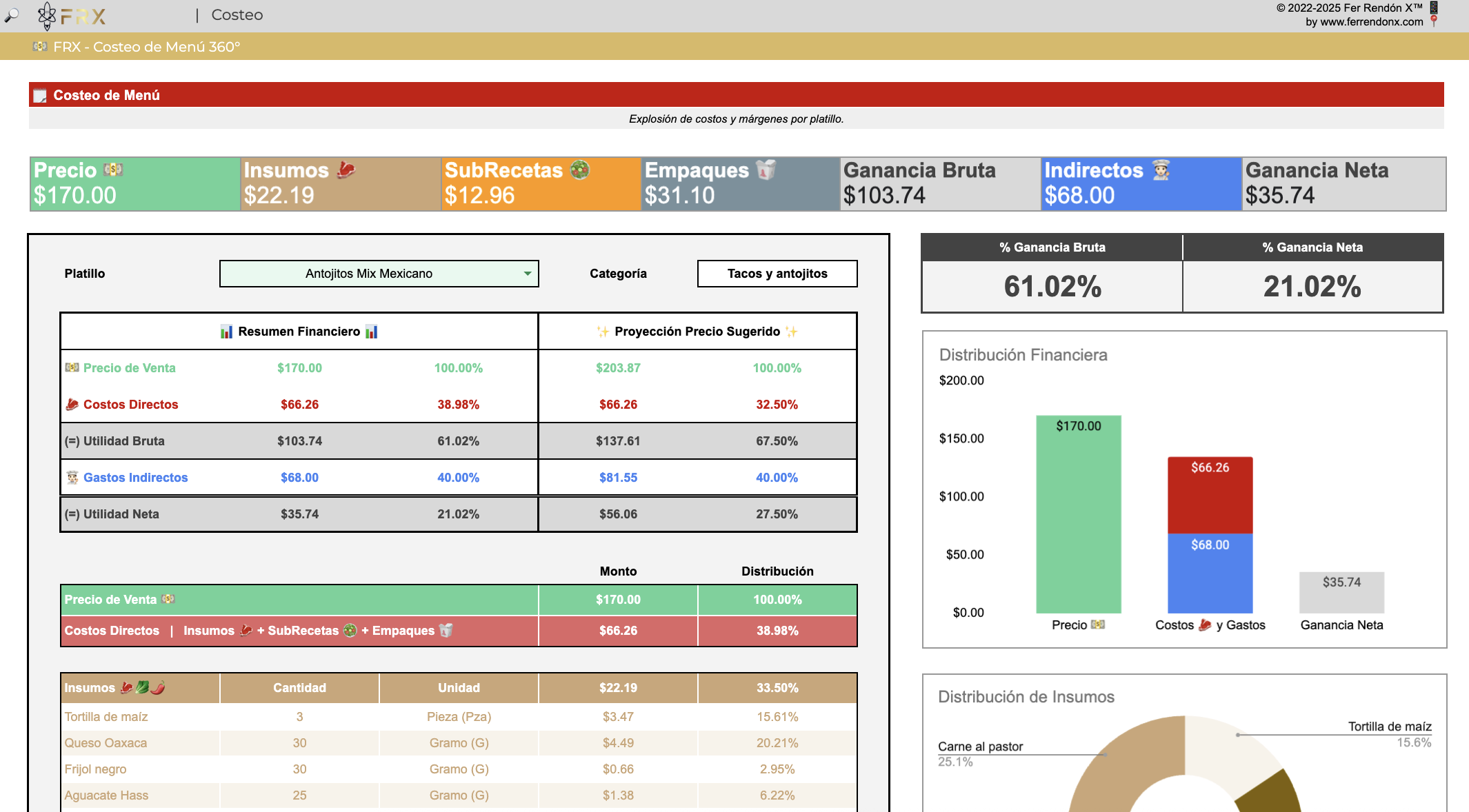Click the 61.02% Ganancia Bruta percentage box
This screenshot has width=1469, height=812.
1052,286
